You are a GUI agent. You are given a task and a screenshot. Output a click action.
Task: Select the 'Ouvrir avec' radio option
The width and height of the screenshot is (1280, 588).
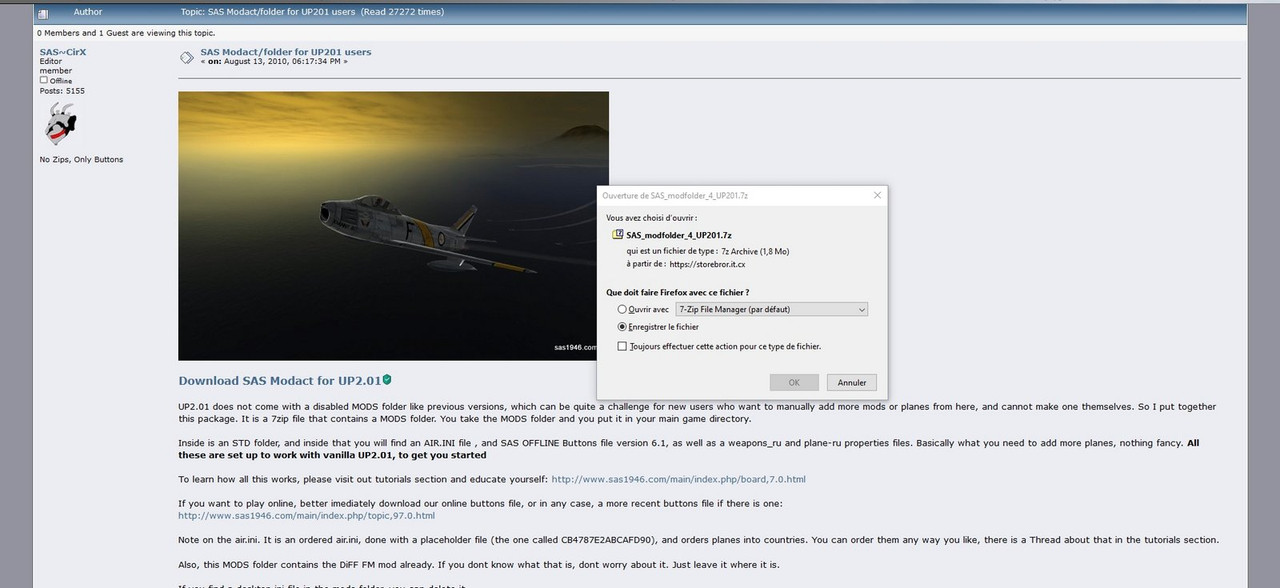623,310
